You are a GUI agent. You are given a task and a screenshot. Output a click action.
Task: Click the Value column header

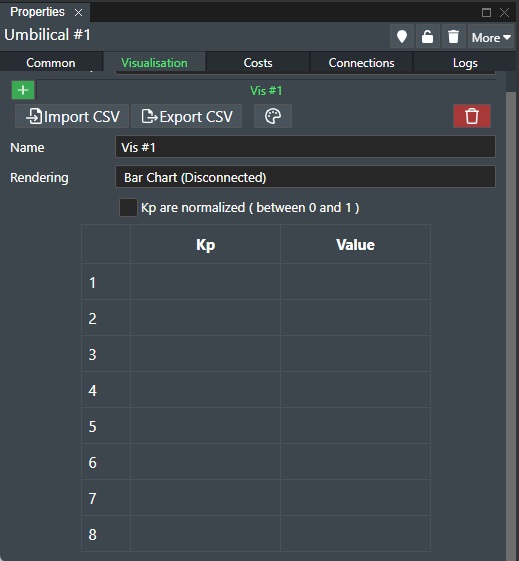click(x=356, y=244)
